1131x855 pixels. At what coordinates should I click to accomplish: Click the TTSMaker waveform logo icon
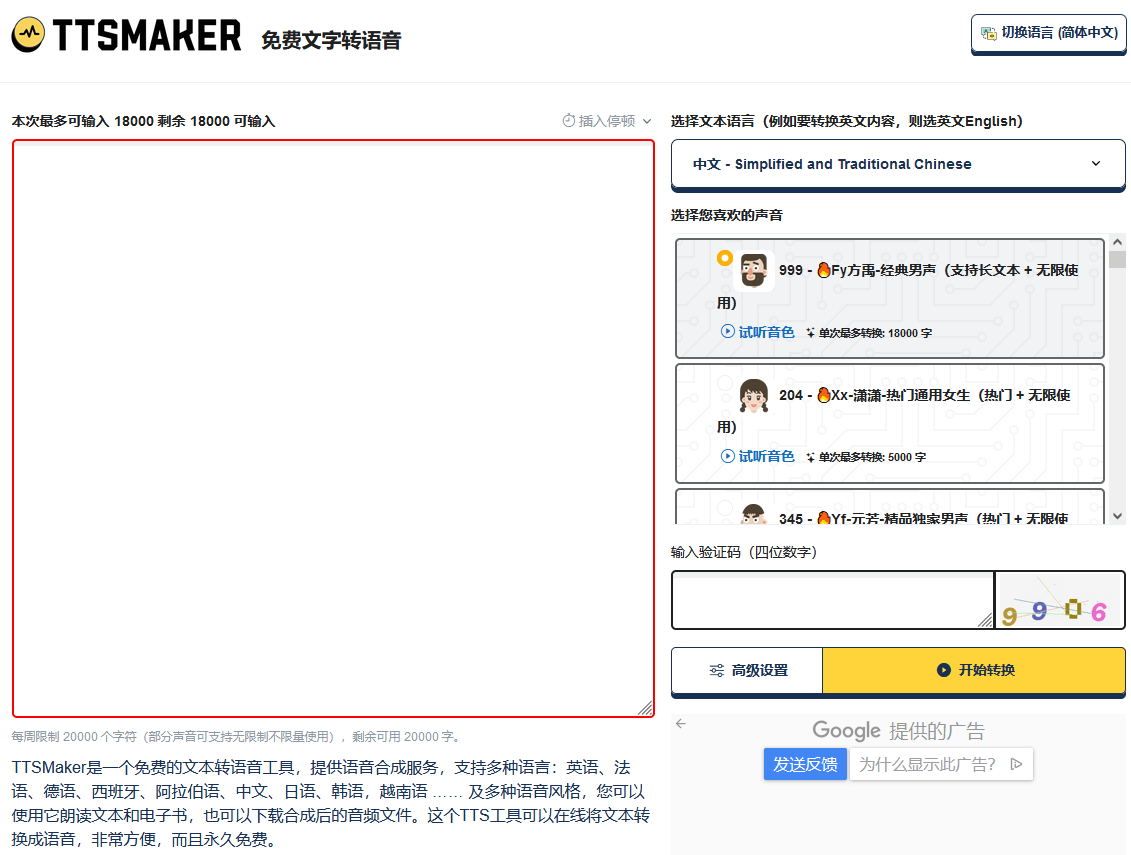pos(27,31)
